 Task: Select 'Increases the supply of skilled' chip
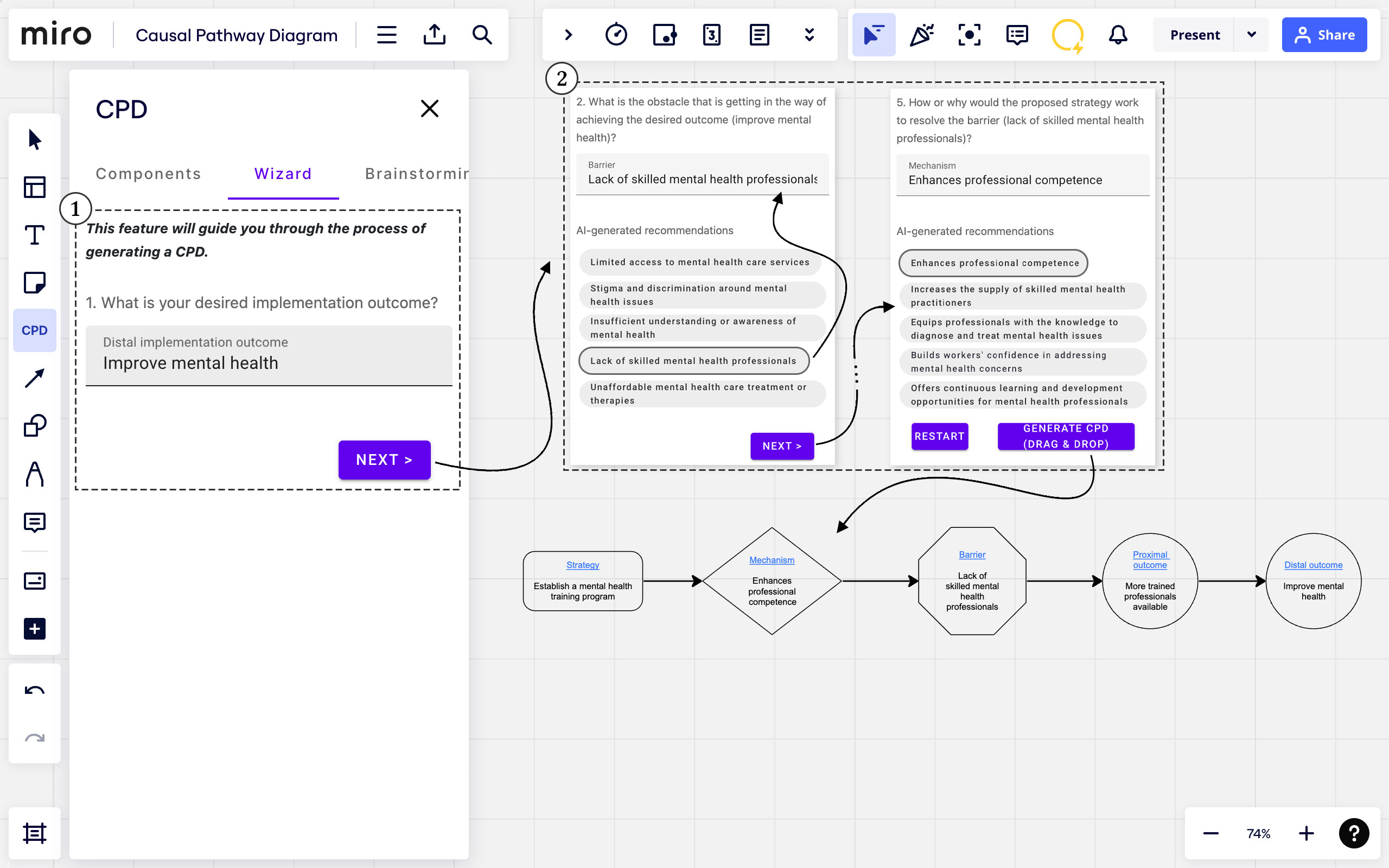1023,296
